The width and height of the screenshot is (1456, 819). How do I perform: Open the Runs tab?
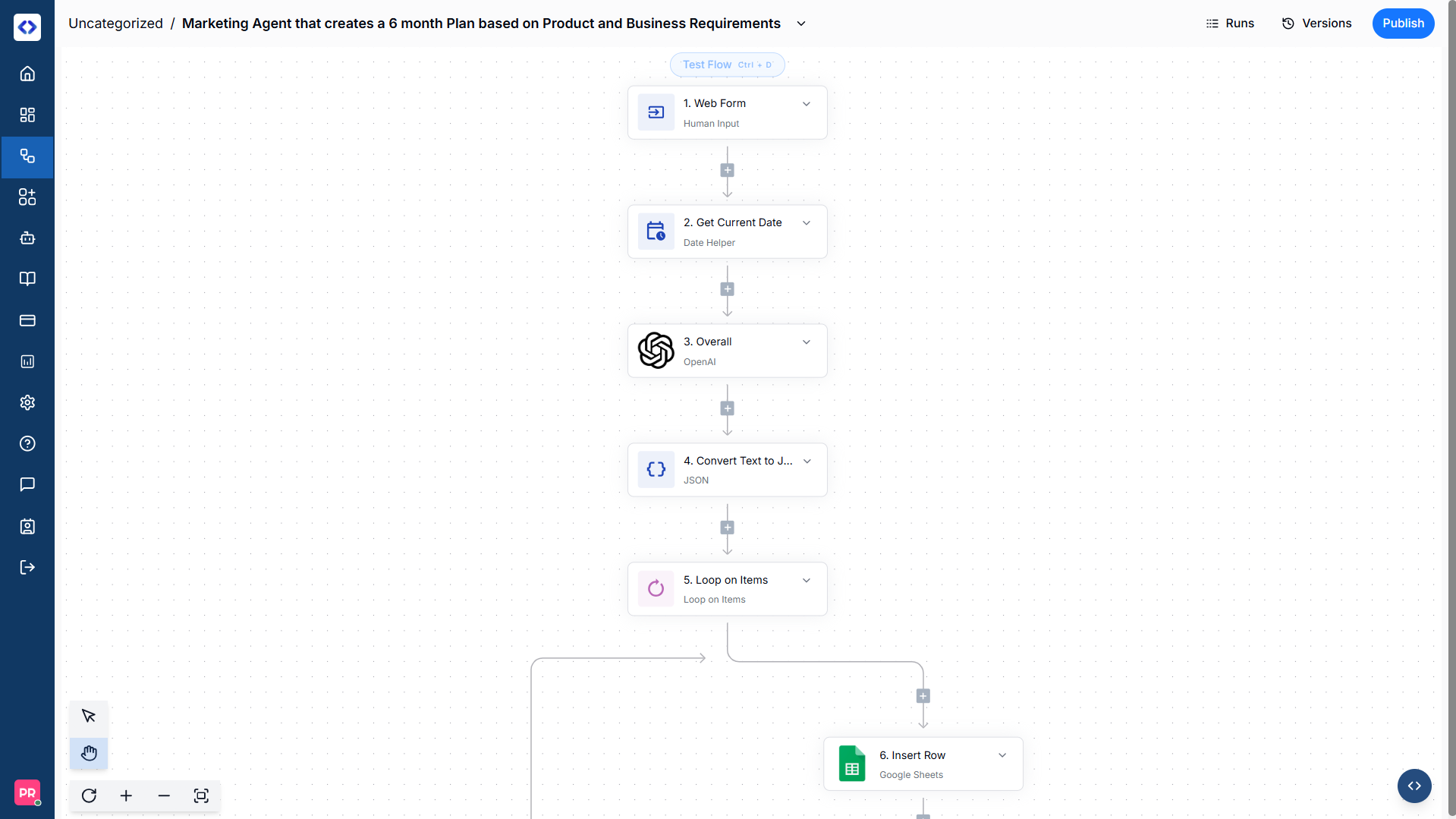pyautogui.click(x=1230, y=24)
